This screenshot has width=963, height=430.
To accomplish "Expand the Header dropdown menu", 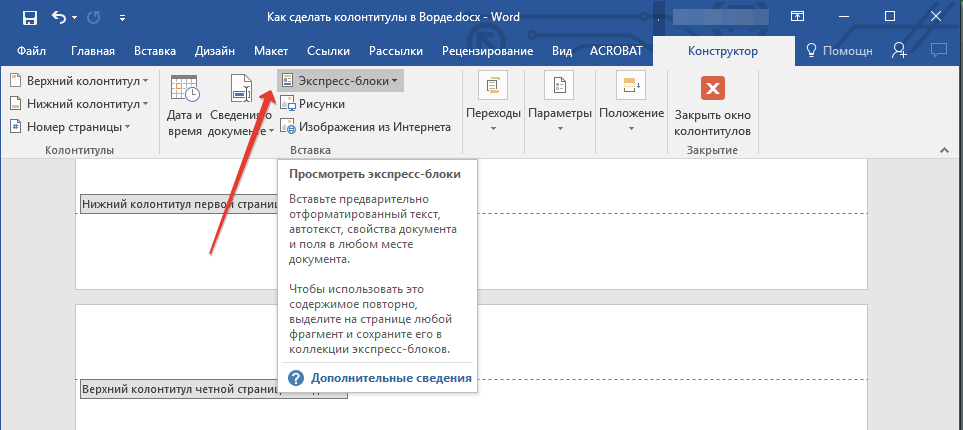I will pos(79,80).
